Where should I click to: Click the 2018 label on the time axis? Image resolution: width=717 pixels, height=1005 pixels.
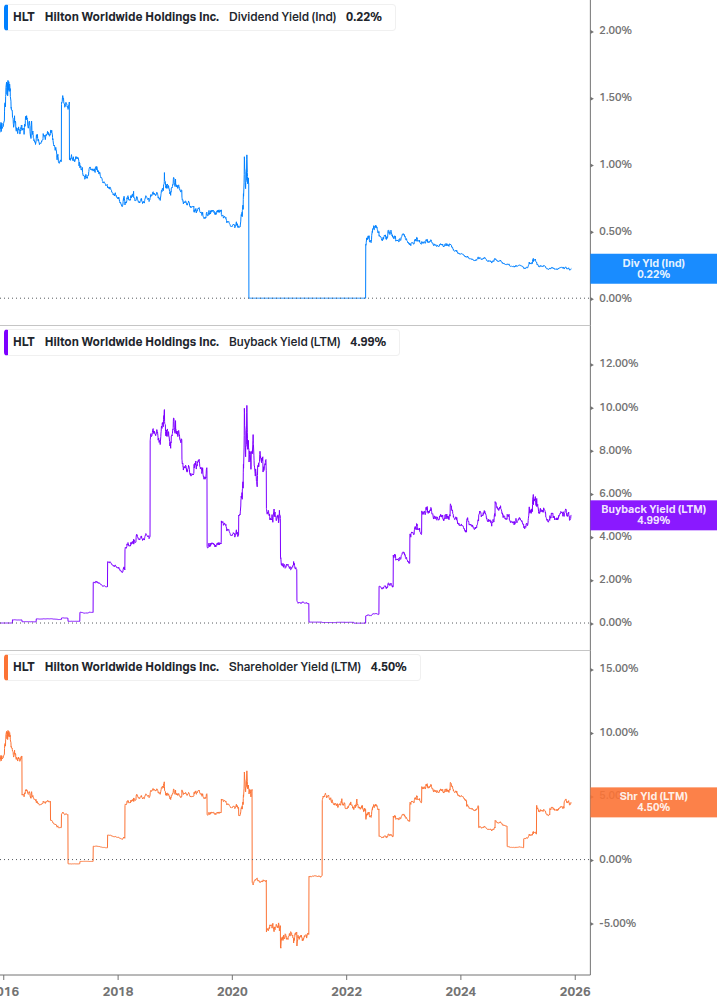[118, 992]
